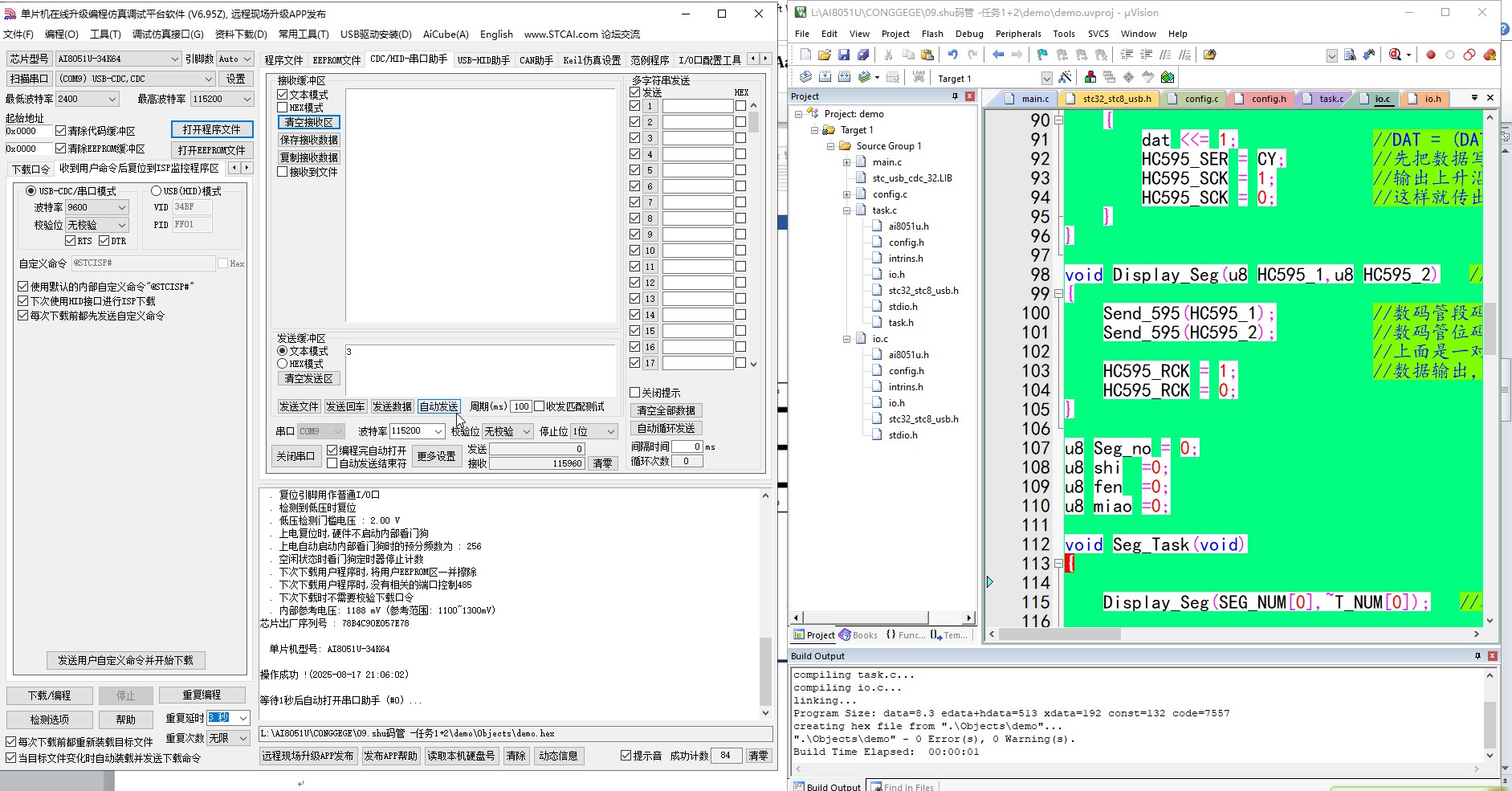Viewport: 1512px width, 791px height.
Task: Select HEX模式 radio in 发送缓冲区
Action: pyautogui.click(x=283, y=364)
